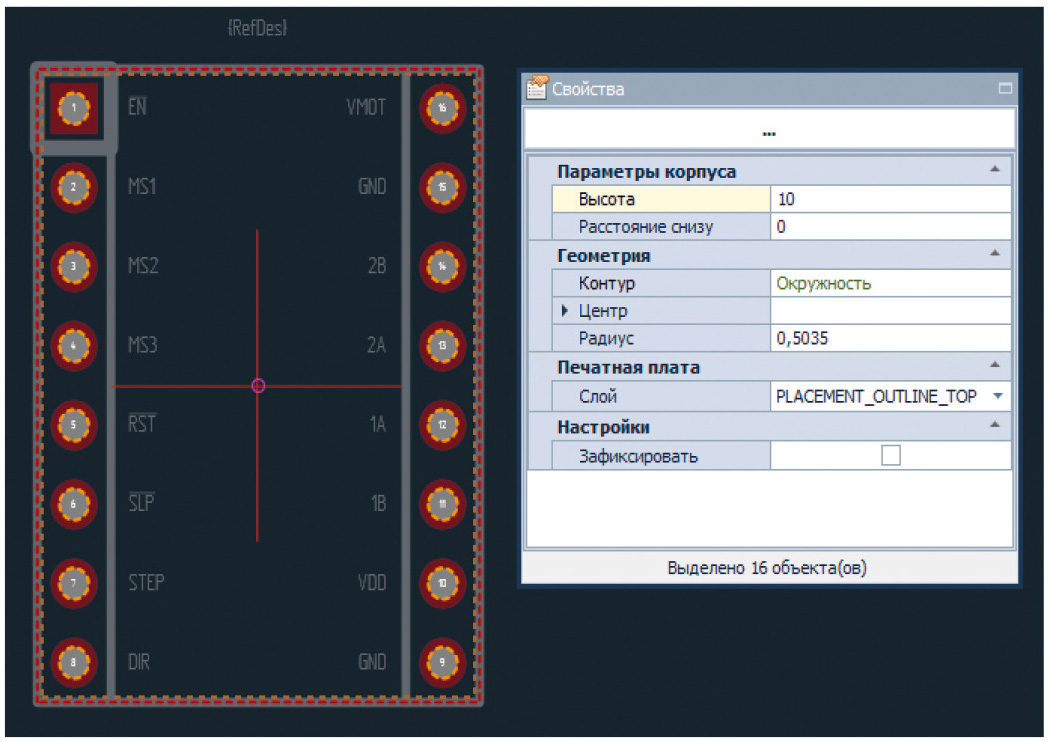Image resolution: width=1049 pixels, height=742 pixels.
Task: Open the Слой layer dropdown
Action: click(x=997, y=396)
